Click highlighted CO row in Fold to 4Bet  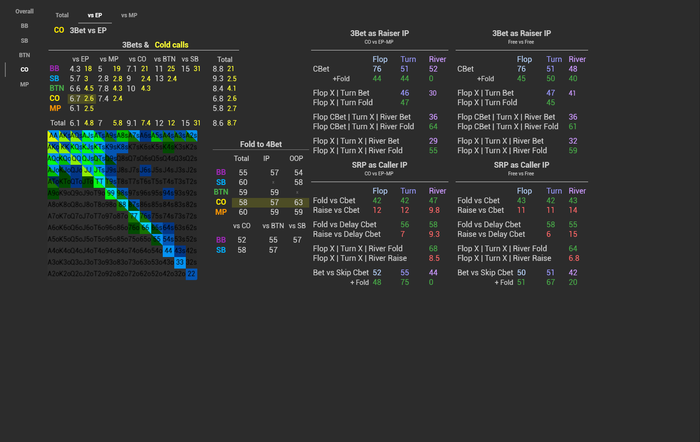(x=270, y=202)
